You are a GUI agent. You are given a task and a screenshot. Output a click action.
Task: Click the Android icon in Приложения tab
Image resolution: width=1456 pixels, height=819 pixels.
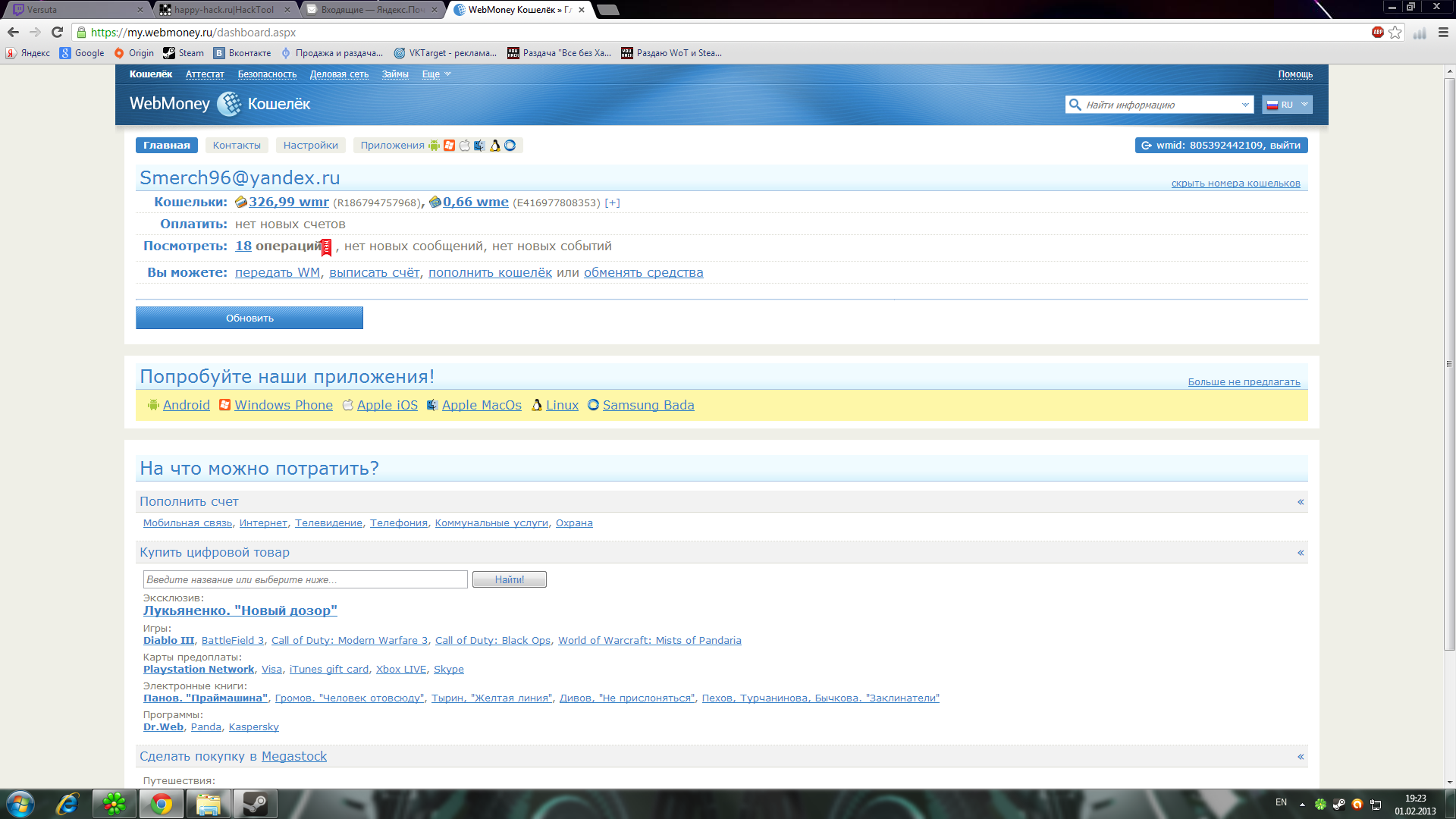tap(434, 146)
